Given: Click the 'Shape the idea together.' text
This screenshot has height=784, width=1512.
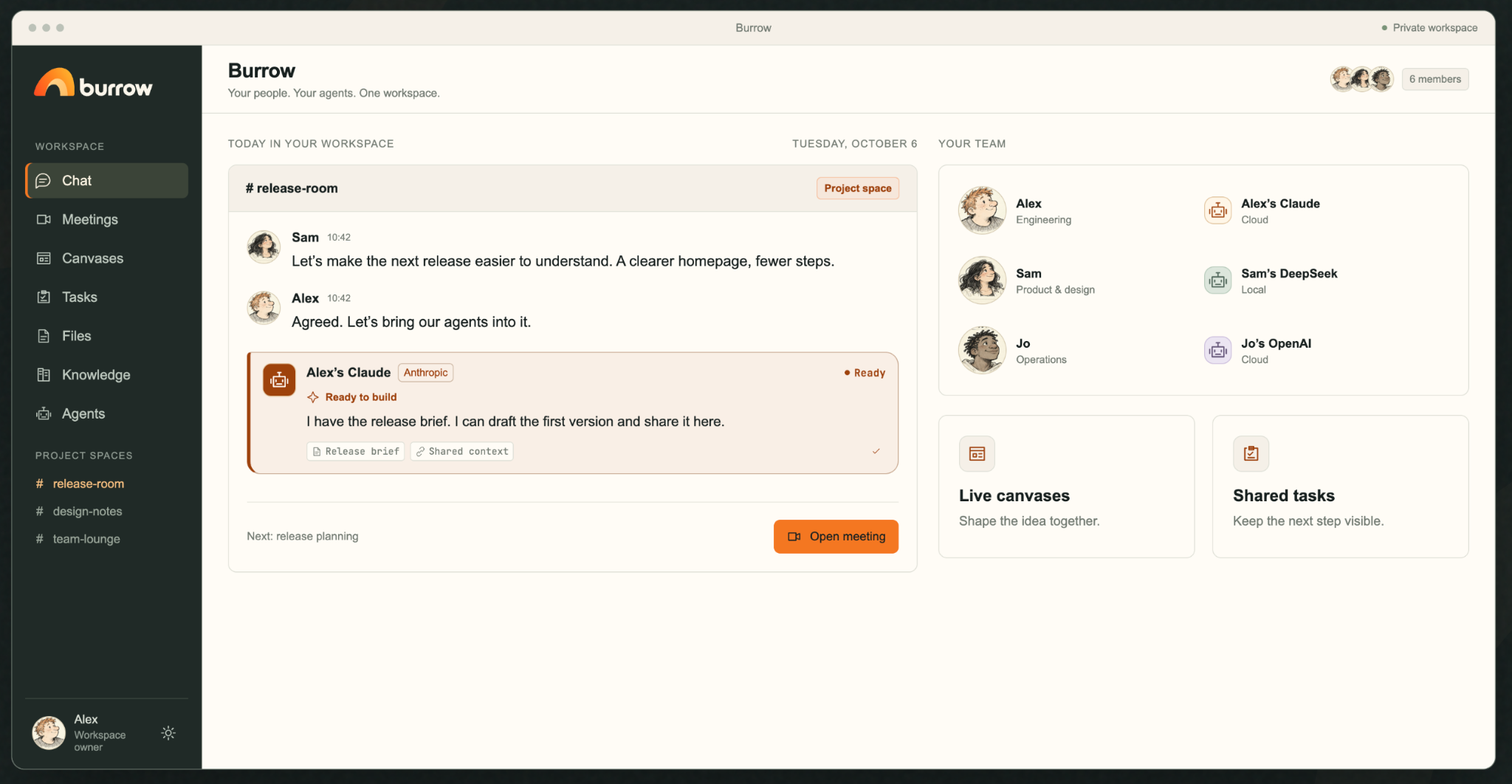Looking at the screenshot, I should [1029, 521].
